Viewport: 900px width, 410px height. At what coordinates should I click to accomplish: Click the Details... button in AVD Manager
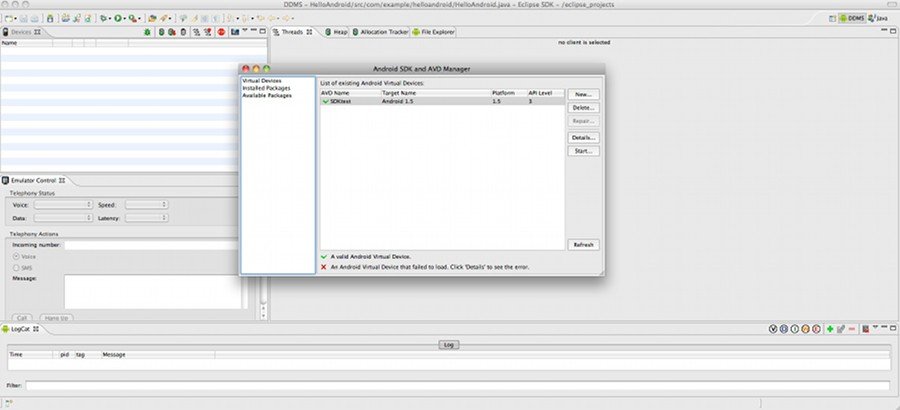pyautogui.click(x=584, y=138)
